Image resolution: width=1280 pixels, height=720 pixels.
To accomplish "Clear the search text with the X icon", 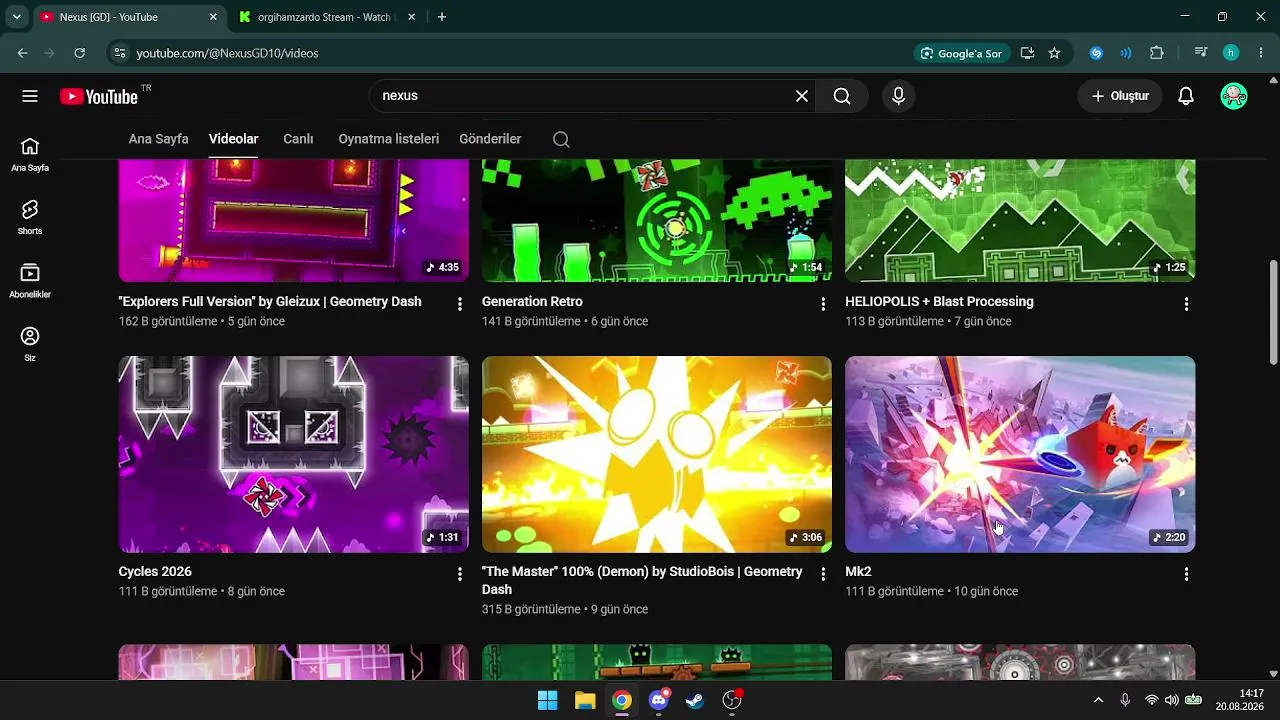I will coord(802,96).
